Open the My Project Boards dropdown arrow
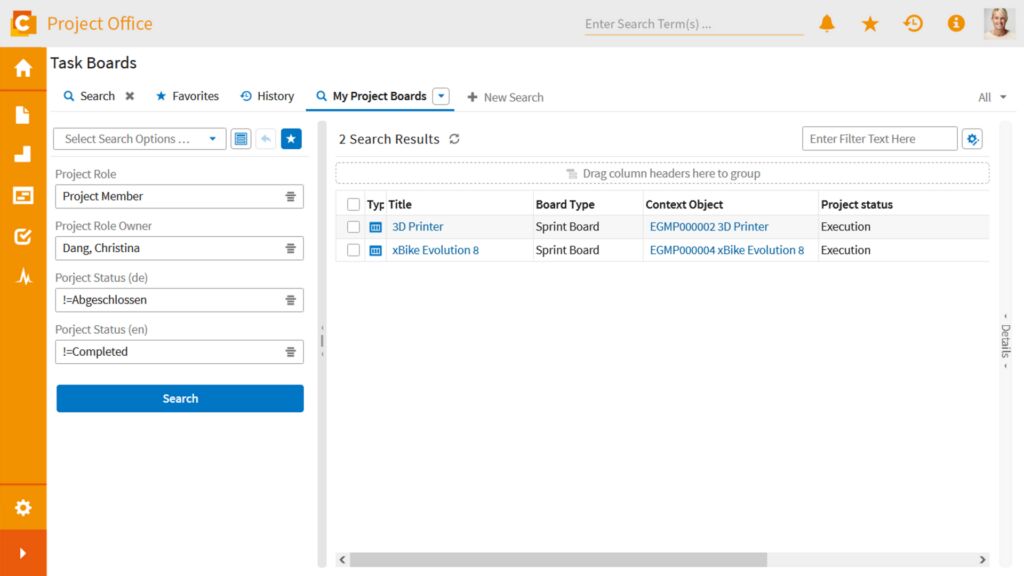This screenshot has width=1024, height=576. tap(440, 95)
